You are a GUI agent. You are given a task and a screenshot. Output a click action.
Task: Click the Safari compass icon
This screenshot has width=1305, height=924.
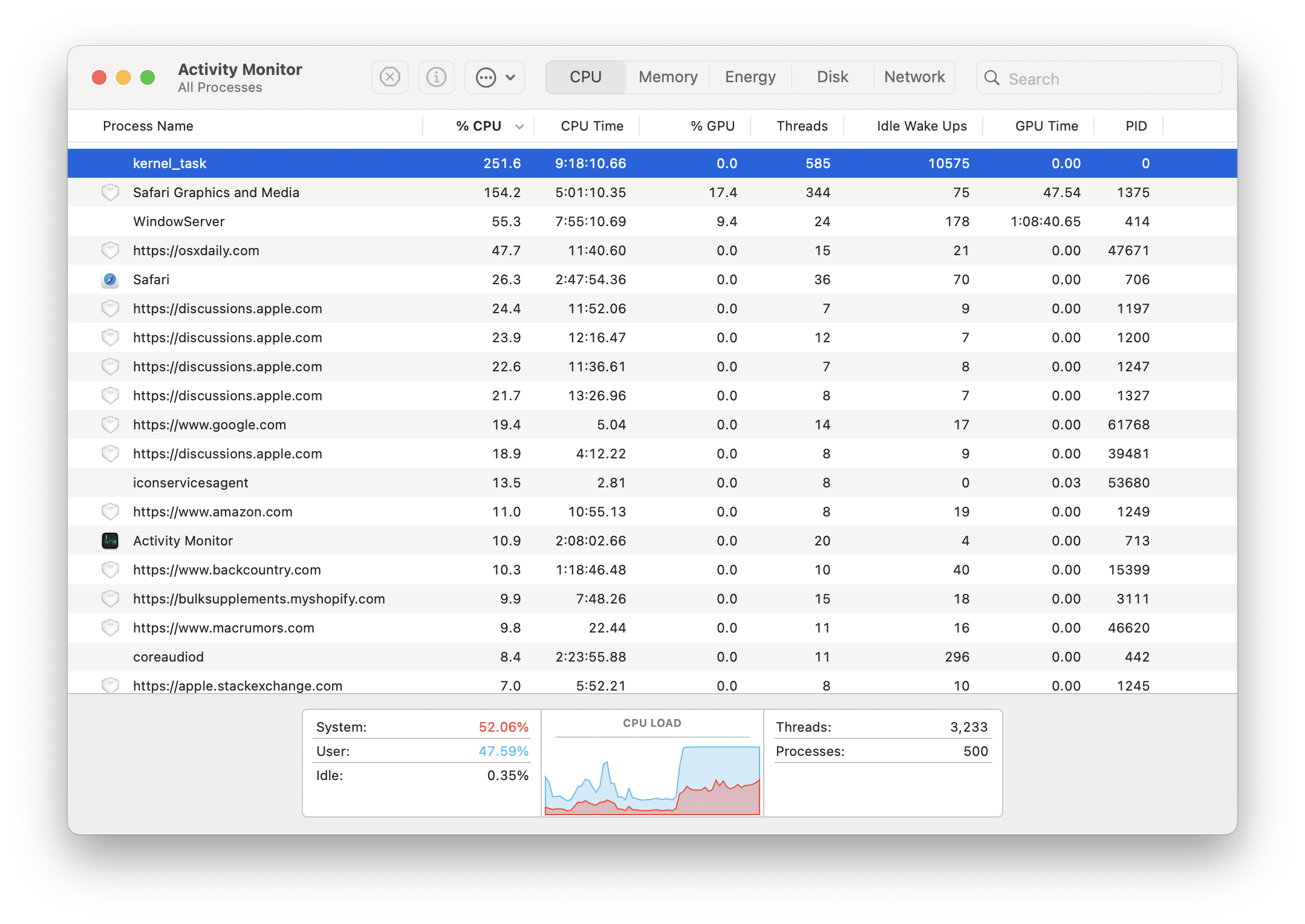[x=110, y=279]
